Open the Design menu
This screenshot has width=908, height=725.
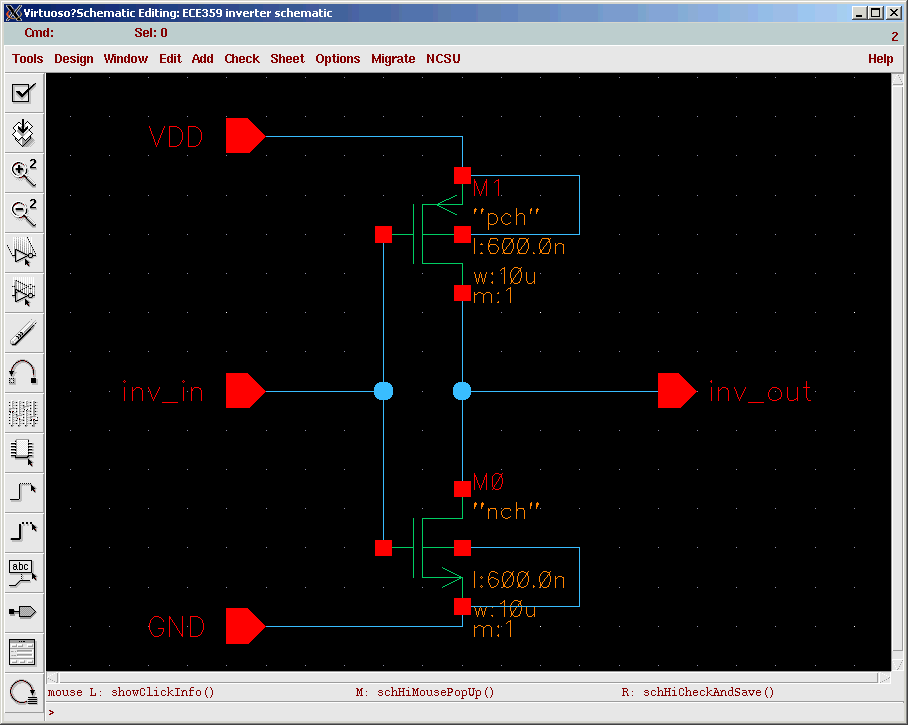point(74,58)
